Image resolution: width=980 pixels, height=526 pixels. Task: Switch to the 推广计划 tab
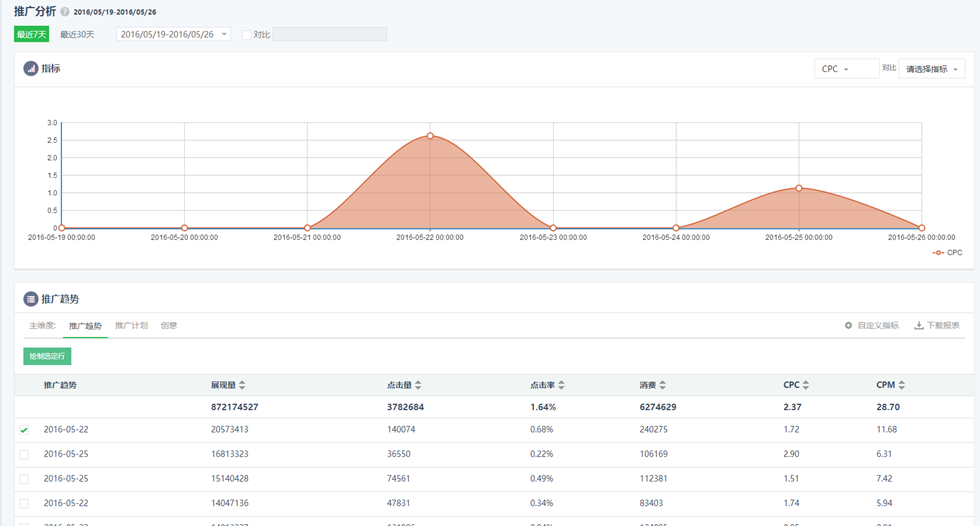pyautogui.click(x=131, y=326)
